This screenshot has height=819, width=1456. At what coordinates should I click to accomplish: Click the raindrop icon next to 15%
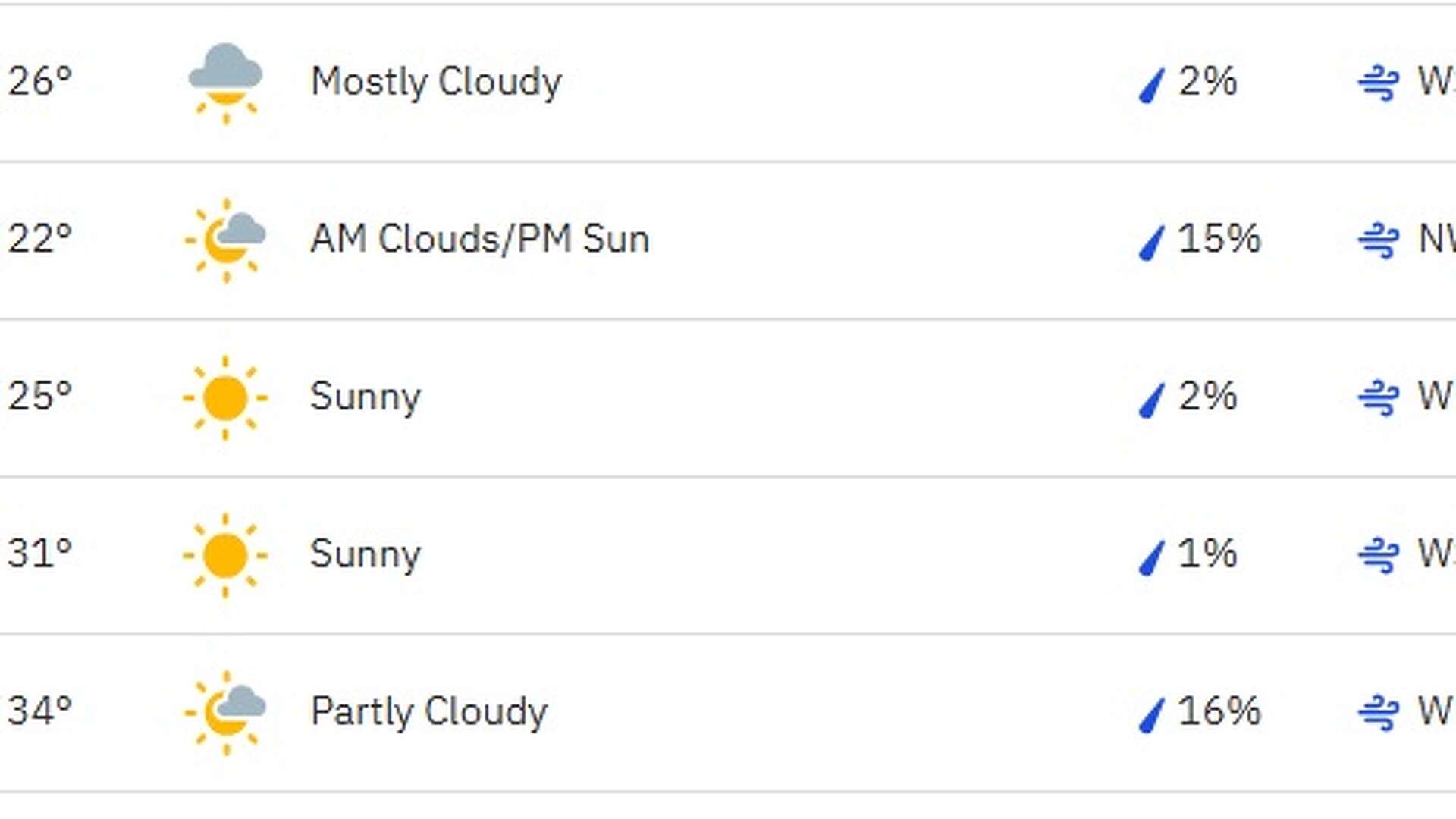(1151, 243)
